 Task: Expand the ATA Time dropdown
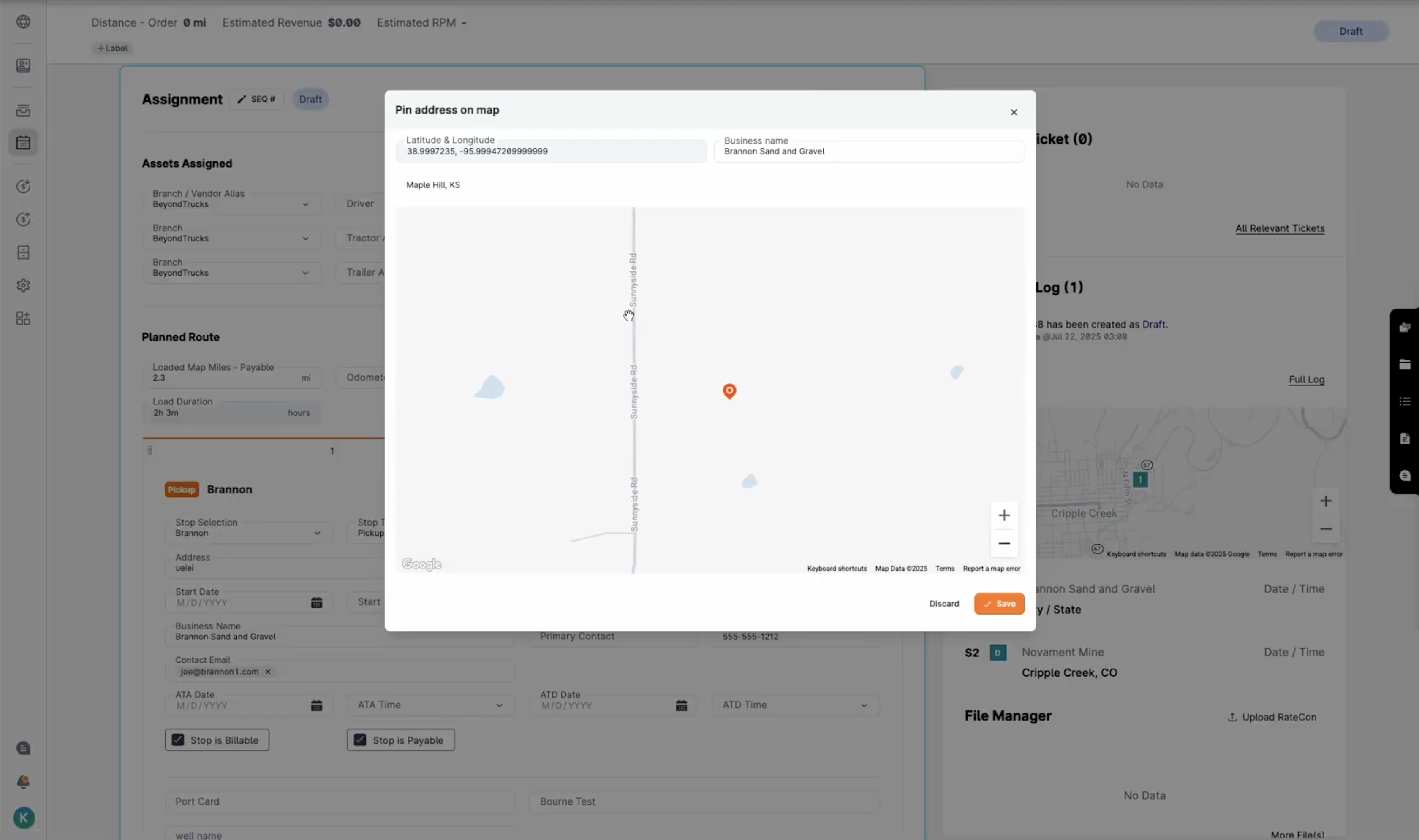(499, 705)
